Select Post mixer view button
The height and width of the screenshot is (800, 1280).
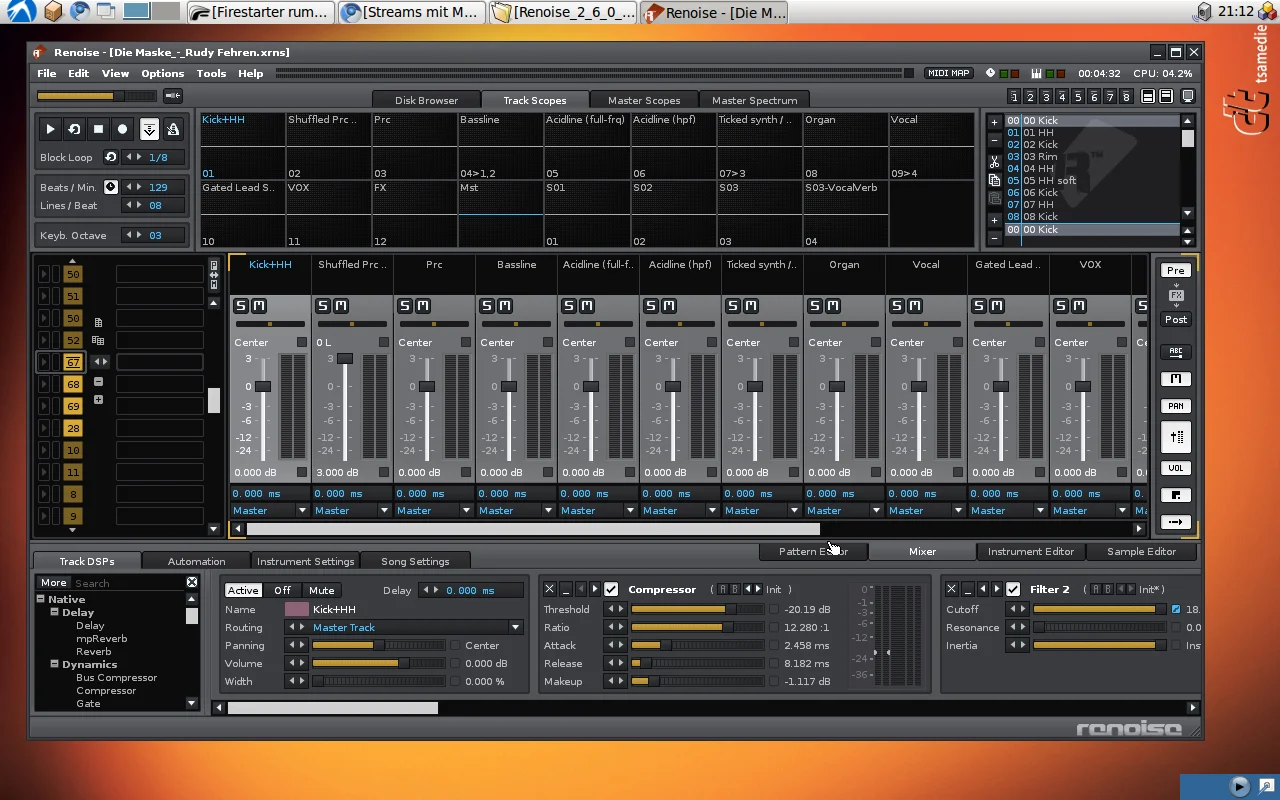(1176, 320)
